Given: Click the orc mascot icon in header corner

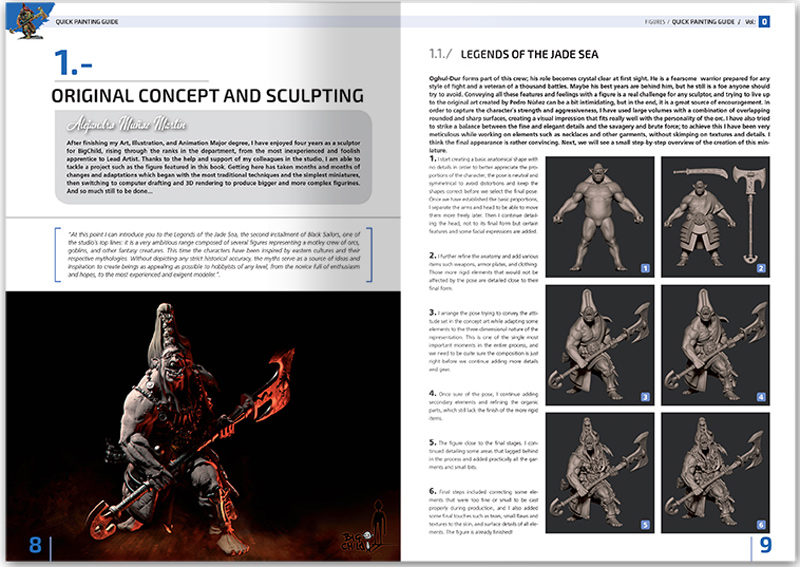Looking at the screenshot, I should coord(29,20).
